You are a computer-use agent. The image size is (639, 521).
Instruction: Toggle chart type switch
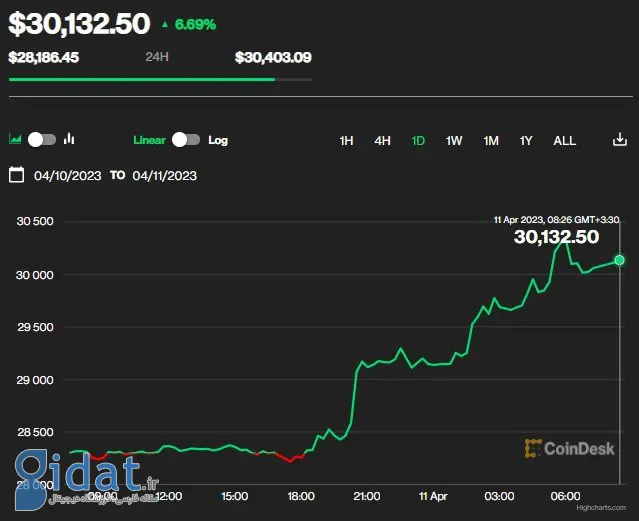pyautogui.click(x=42, y=140)
